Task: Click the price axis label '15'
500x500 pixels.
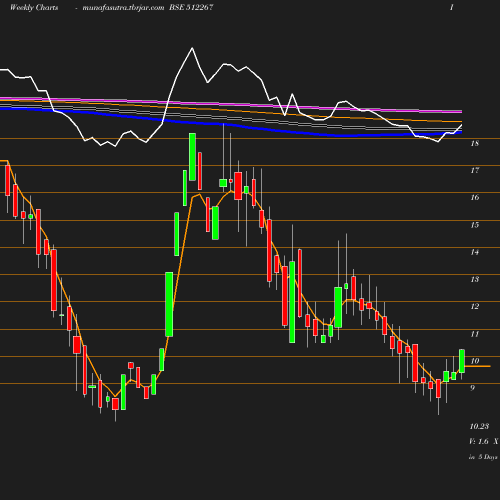Action: click(x=475, y=225)
